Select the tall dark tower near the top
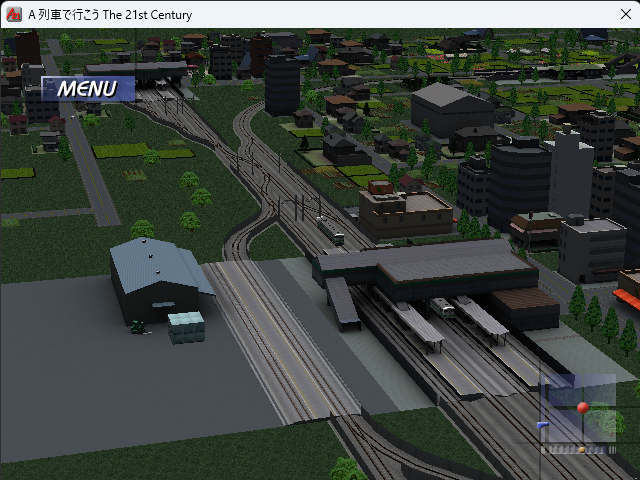 coord(282,84)
